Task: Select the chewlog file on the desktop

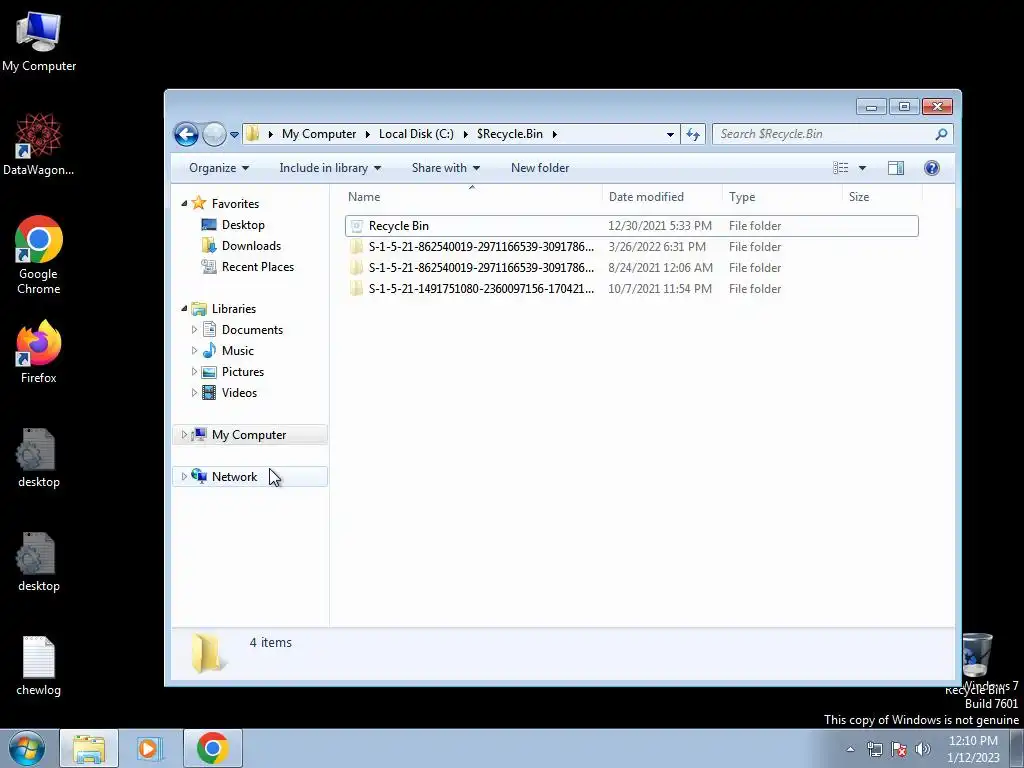Action: tap(39, 665)
